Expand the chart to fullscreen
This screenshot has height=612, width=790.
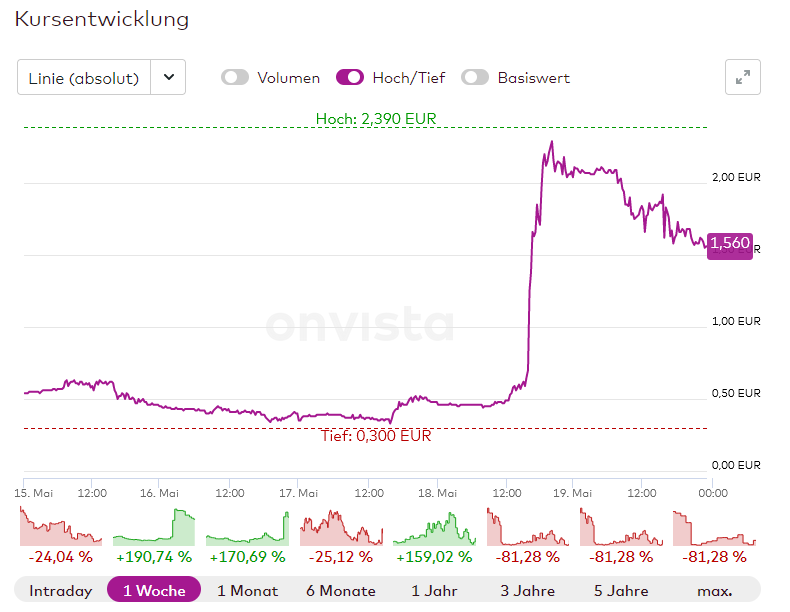(x=743, y=78)
